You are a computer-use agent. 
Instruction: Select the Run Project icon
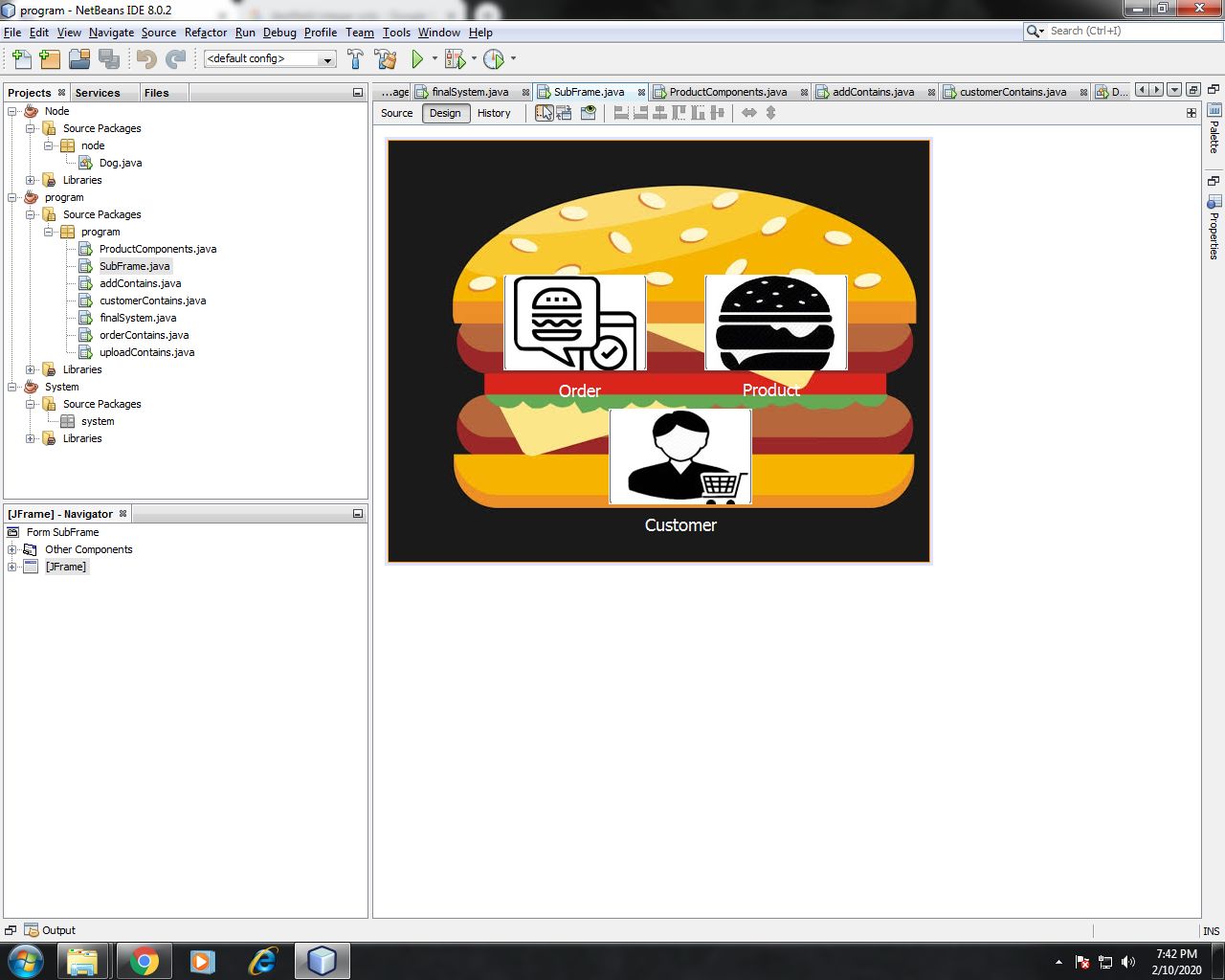tap(416, 58)
